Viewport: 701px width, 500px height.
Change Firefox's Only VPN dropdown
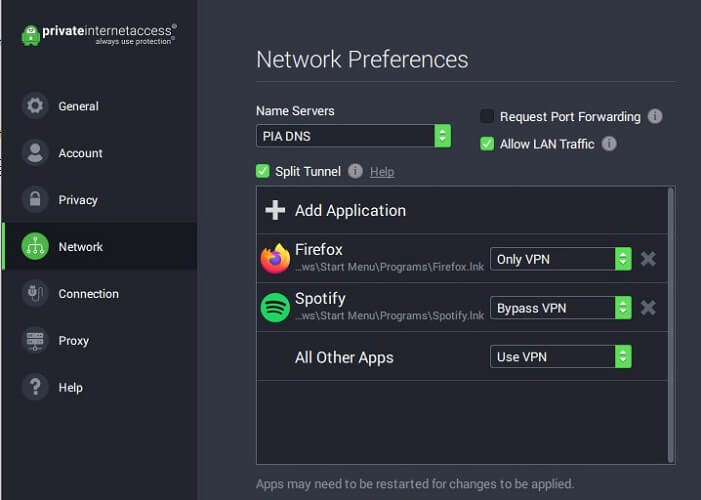pyautogui.click(x=561, y=259)
